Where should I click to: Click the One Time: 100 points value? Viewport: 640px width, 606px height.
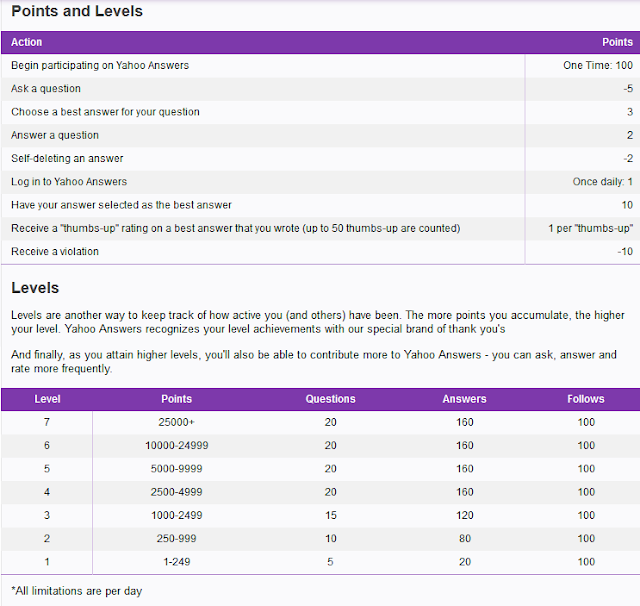tap(598, 65)
